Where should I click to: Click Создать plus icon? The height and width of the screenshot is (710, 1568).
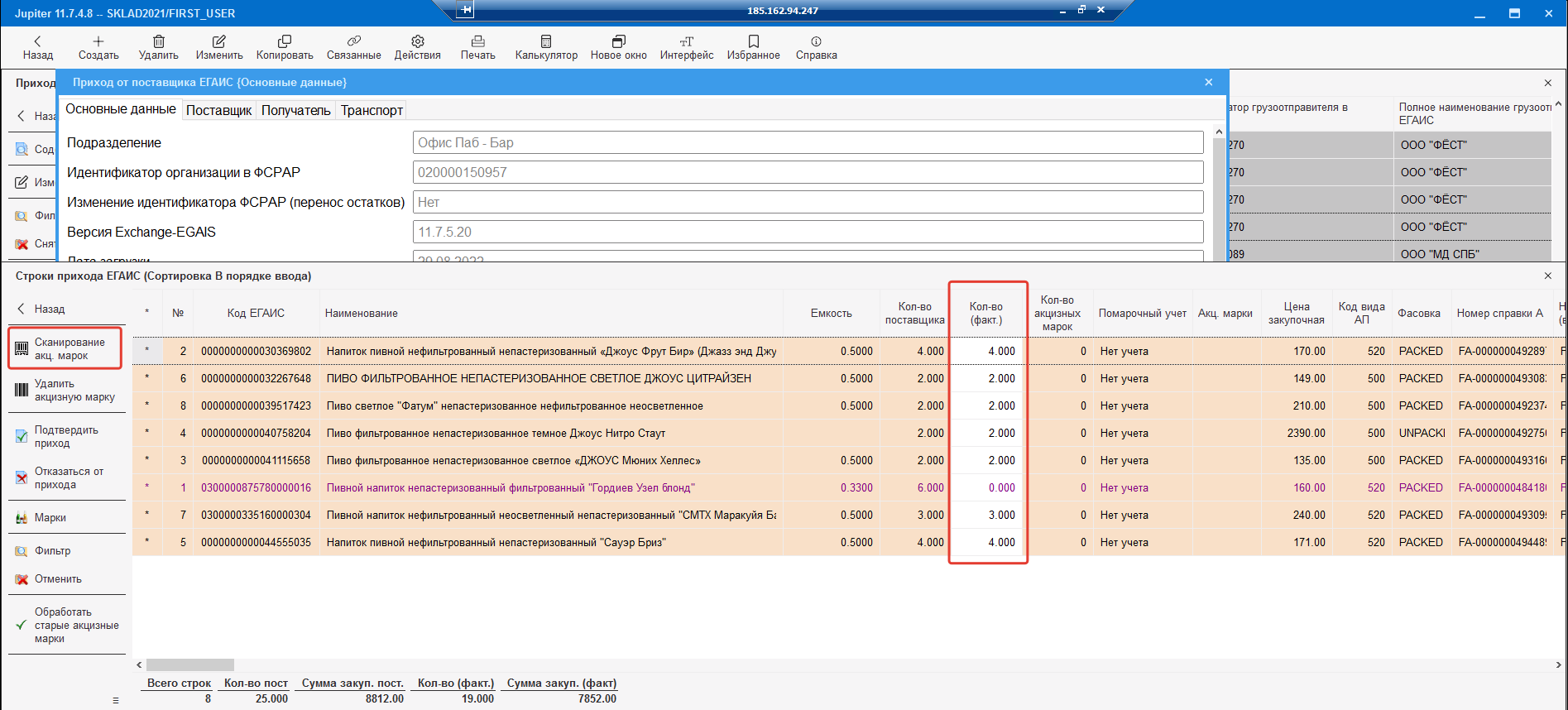[98, 41]
